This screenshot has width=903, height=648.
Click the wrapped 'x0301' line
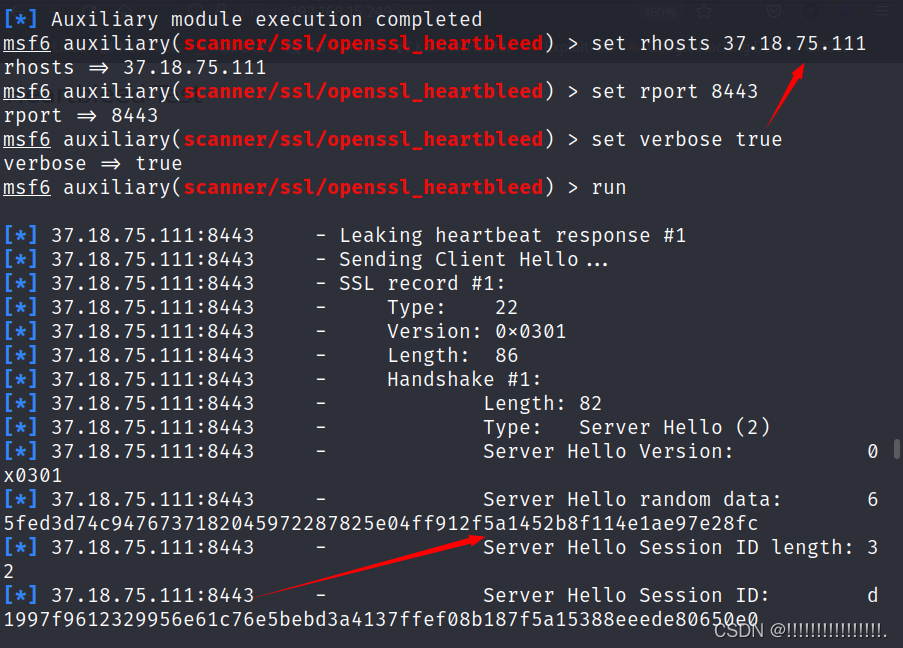point(33,476)
